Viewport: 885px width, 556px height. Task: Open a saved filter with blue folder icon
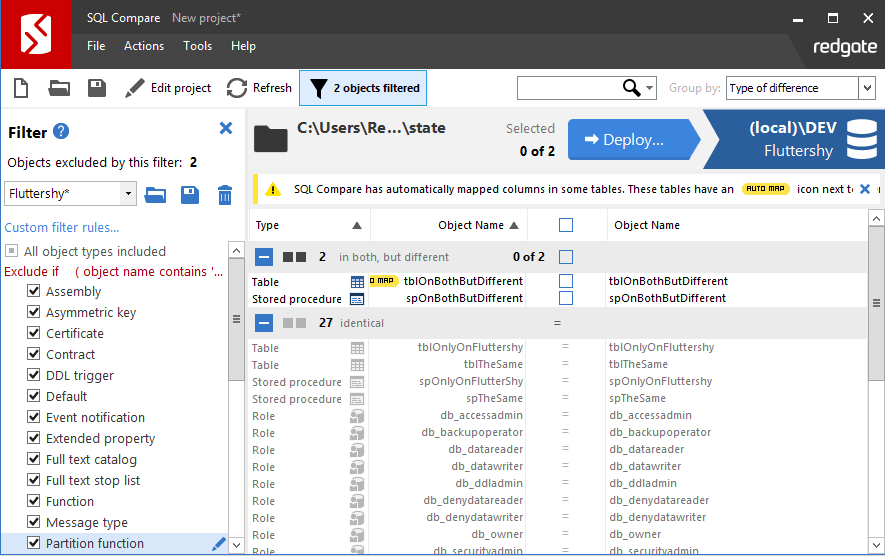pyautogui.click(x=155, y=195)
